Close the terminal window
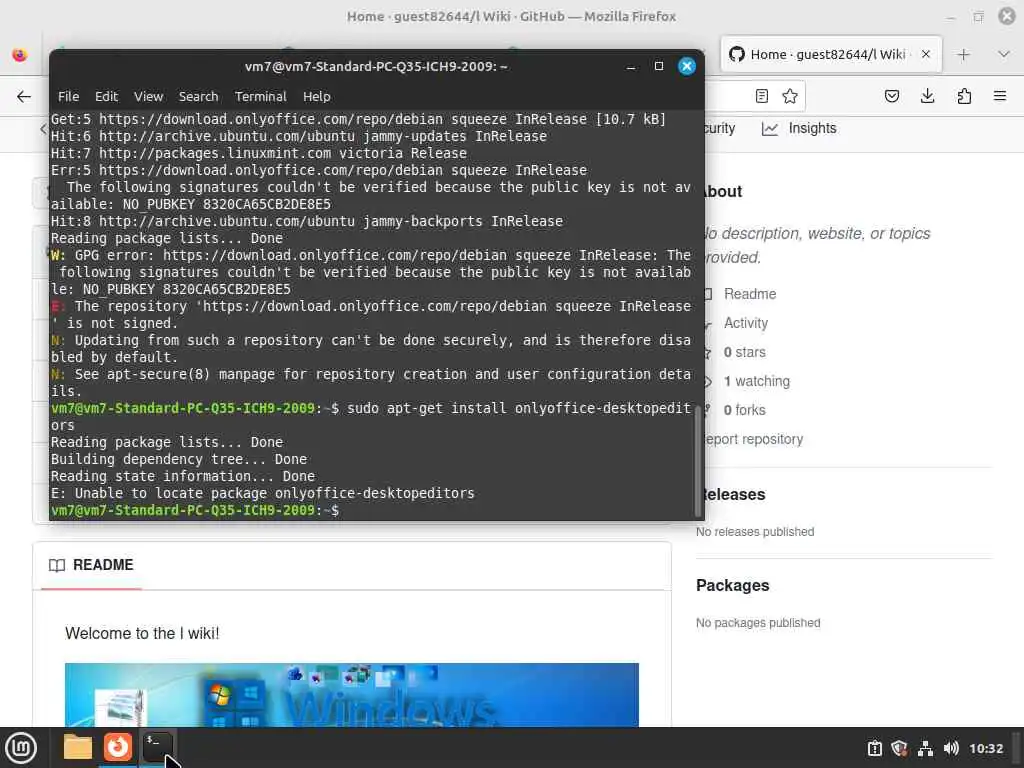The image size is (1024, 768). [x=687, y=67]
